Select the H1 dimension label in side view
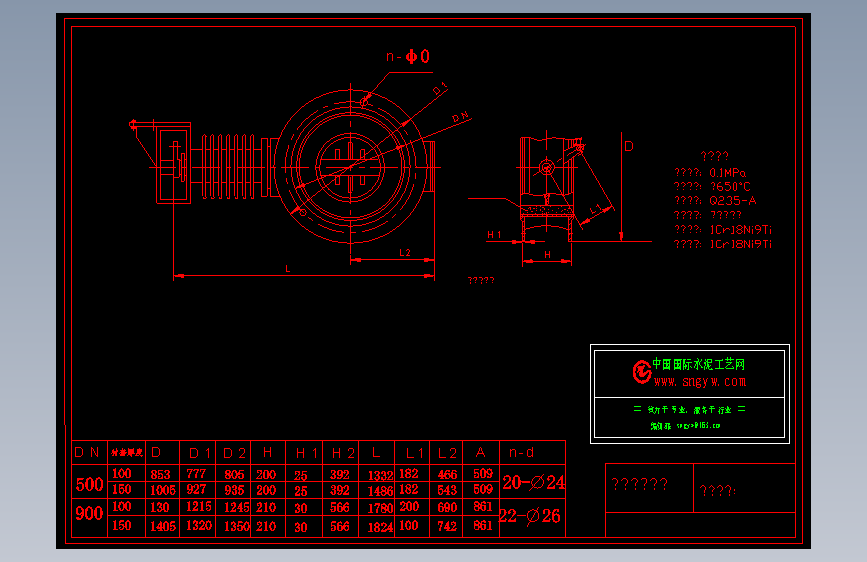This screenshot has width=867, height=562. click(494, 235)
